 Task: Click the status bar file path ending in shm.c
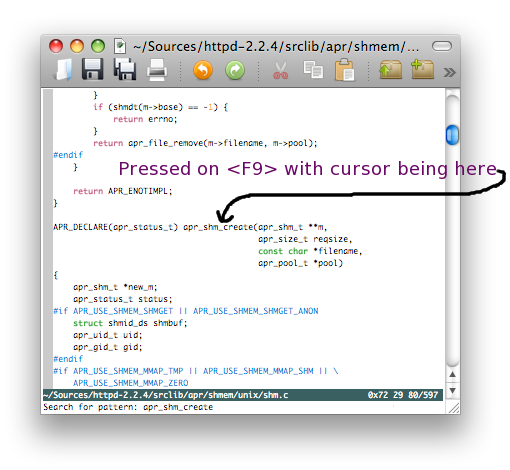click(x=166, y=395)
